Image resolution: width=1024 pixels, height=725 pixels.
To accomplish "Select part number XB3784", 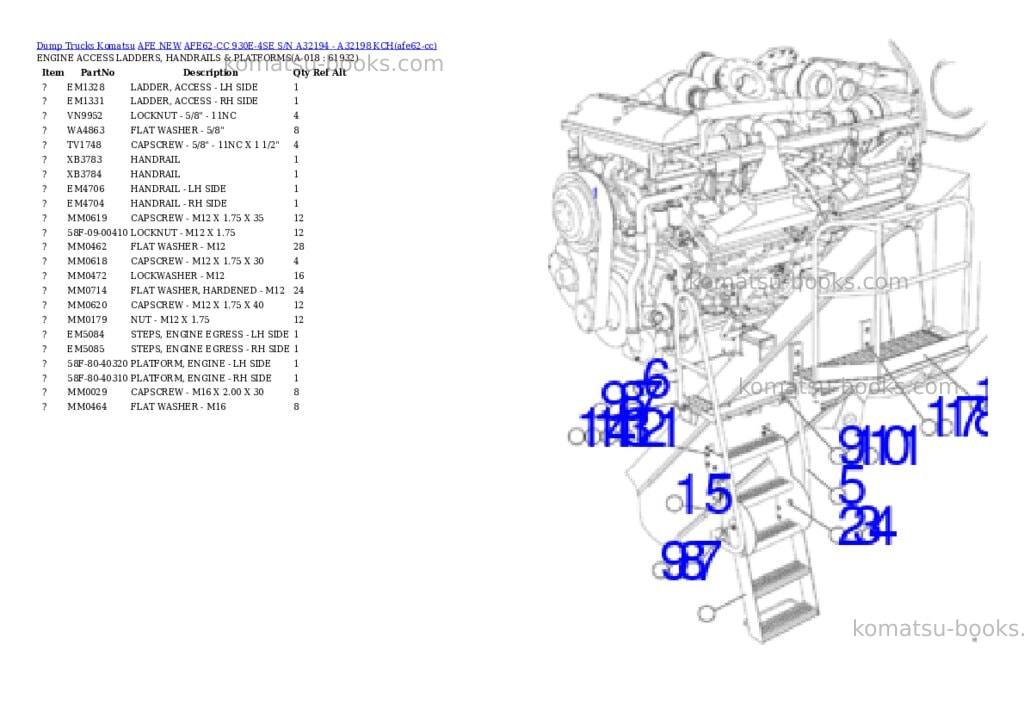I will click(x=85, y=174).
